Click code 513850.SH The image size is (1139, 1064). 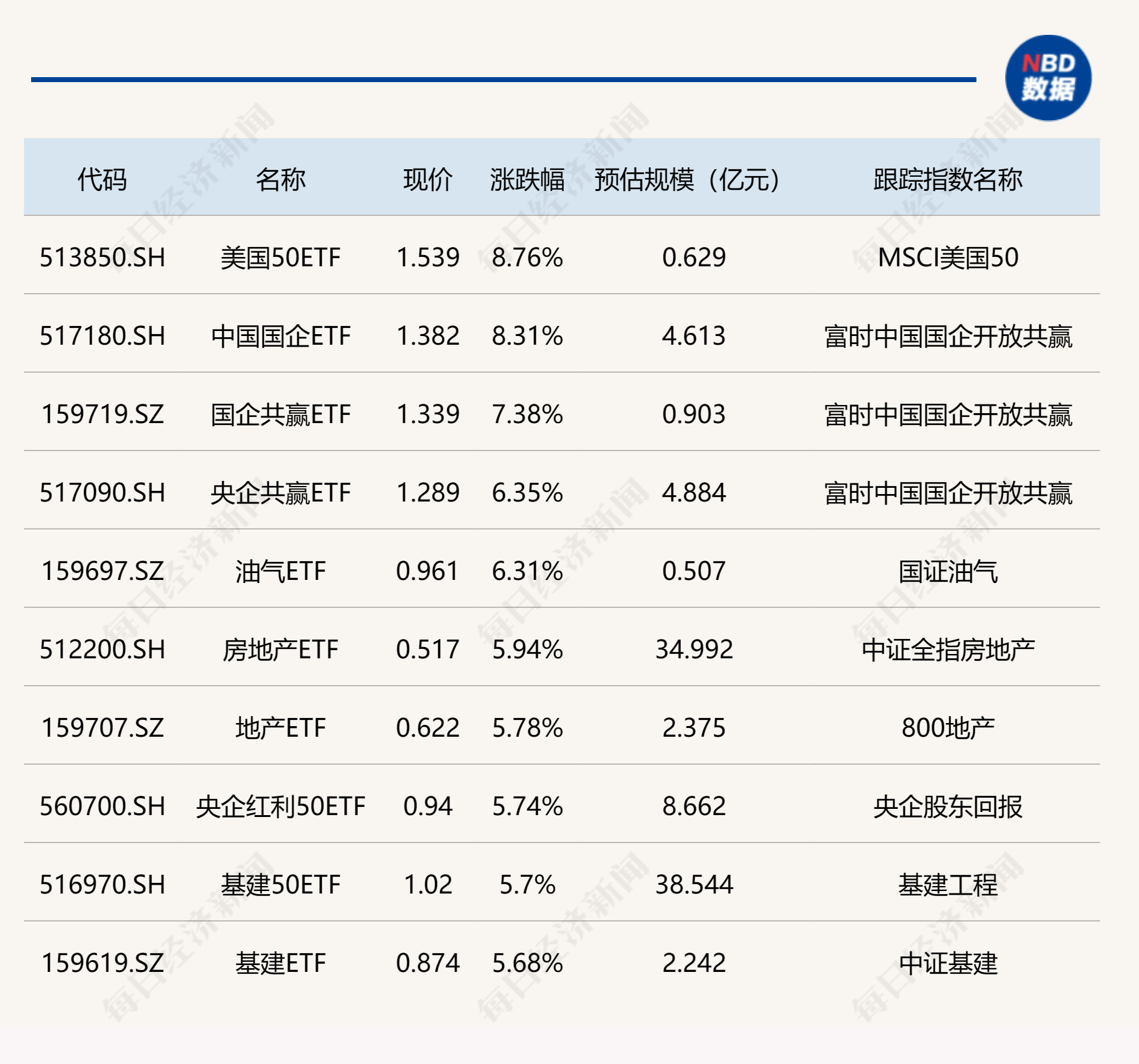point(103,258)
